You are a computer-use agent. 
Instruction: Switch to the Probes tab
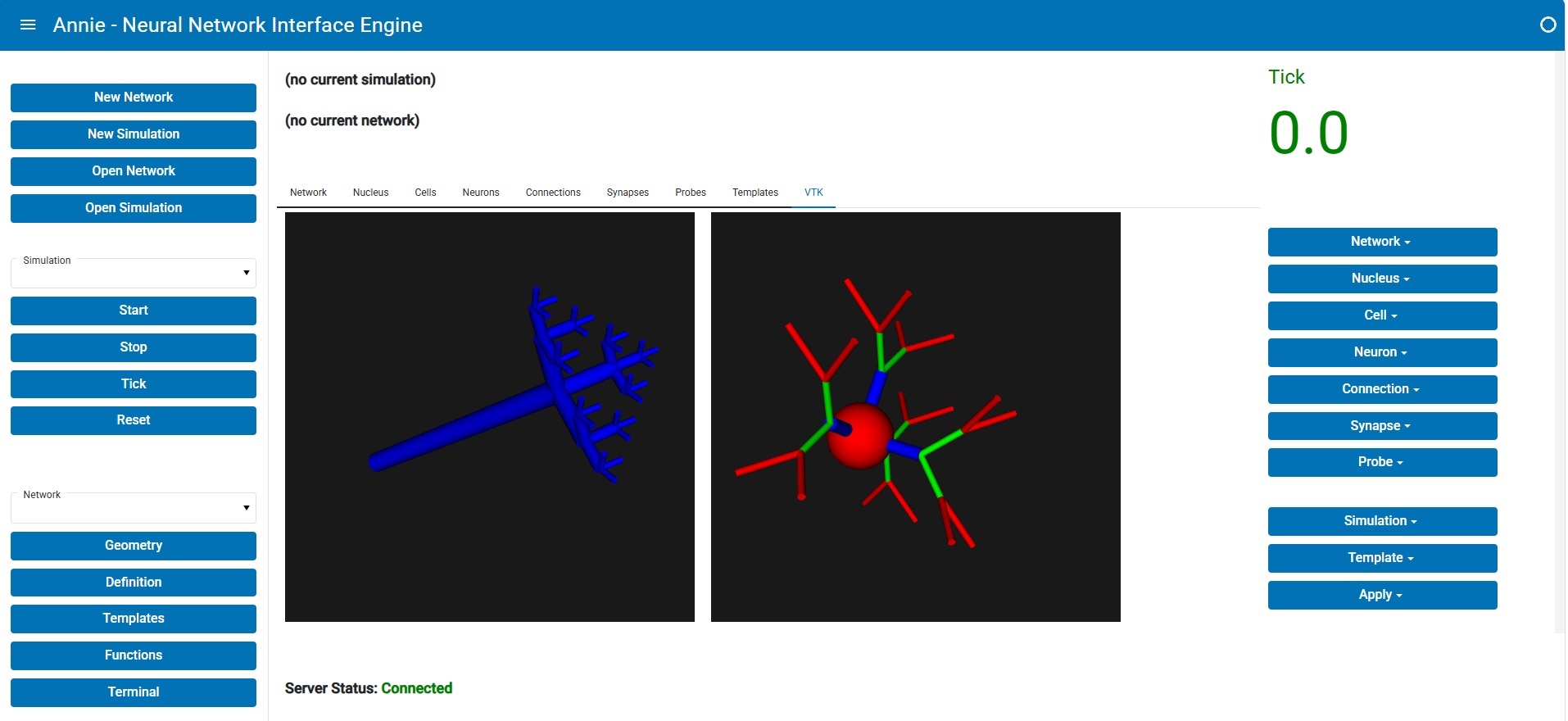click(x=691, y=193)
